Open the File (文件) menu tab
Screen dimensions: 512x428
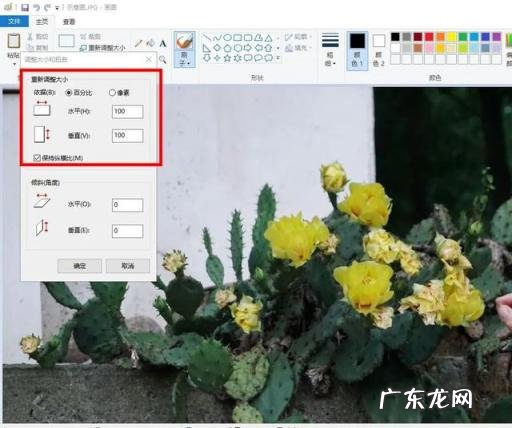(x=14, y=21)
